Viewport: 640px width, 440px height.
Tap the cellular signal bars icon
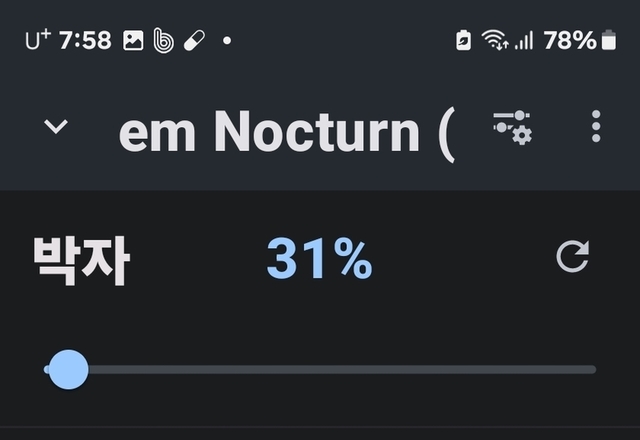pyautogui.click(x=523, y=41)
